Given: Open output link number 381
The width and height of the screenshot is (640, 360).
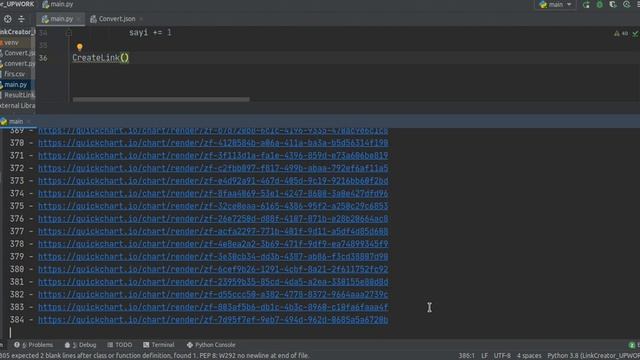Looking at the screenshot, I should 213,282.
